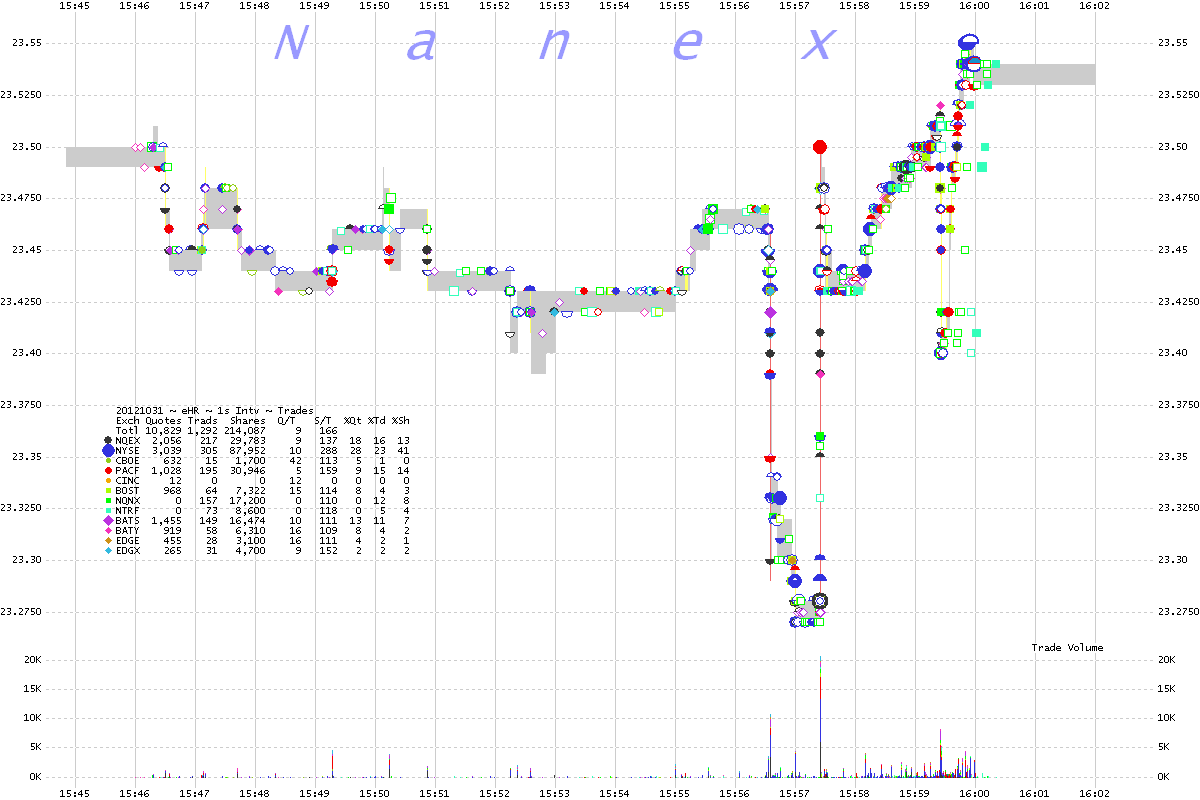Select the CBOE exchange name in legend

tap(128, 460)
